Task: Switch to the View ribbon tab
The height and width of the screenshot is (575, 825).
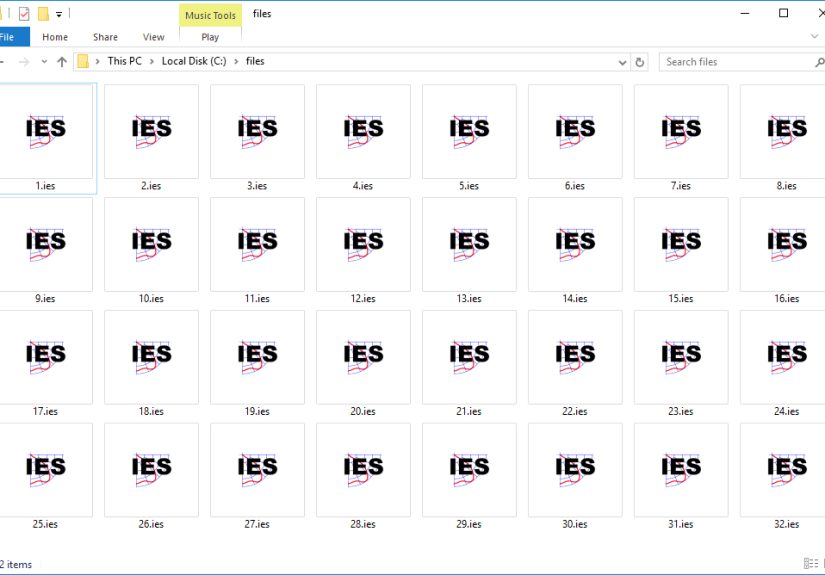Action: coord(154,37)
